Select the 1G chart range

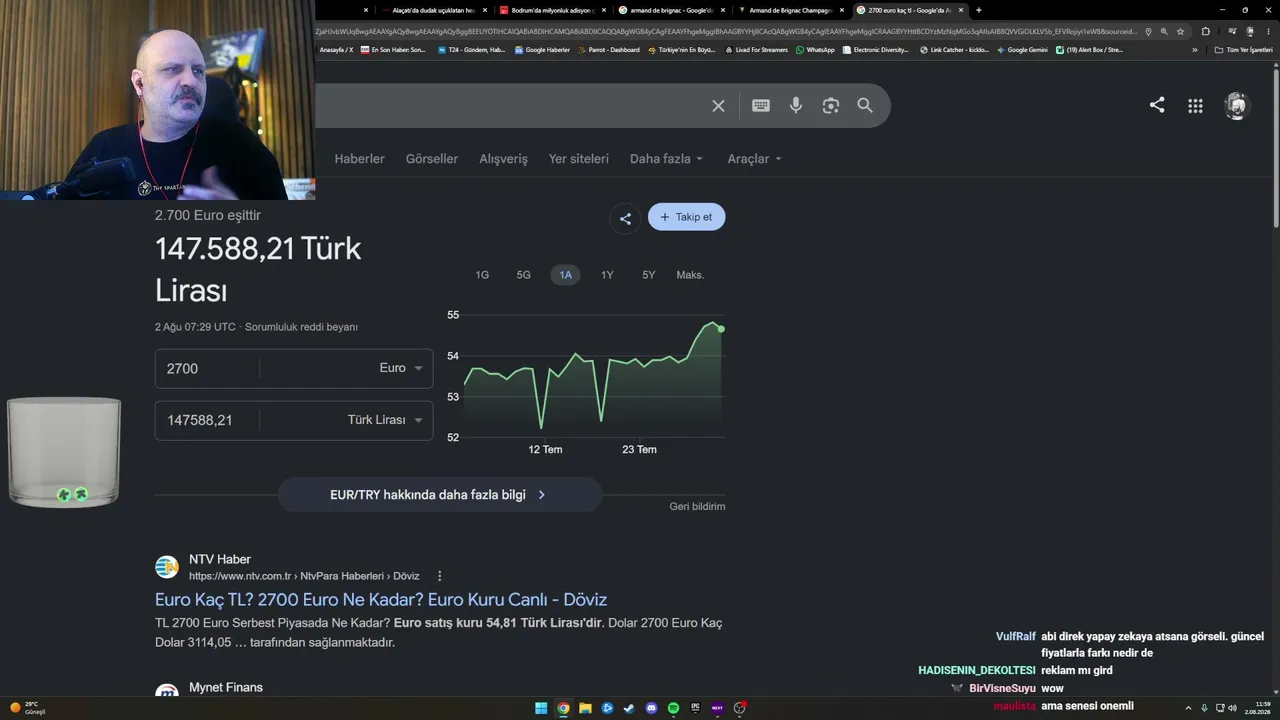482,275
